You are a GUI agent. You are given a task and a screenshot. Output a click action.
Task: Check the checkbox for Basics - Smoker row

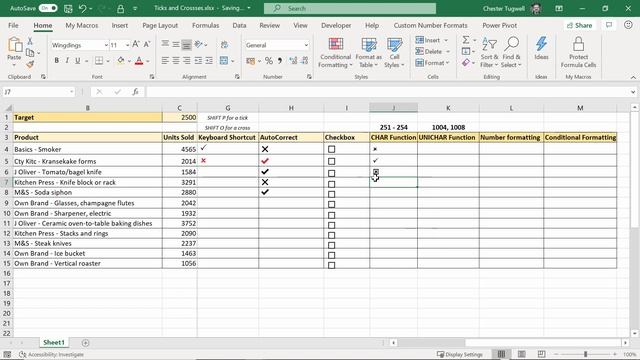tap(331, 149)
